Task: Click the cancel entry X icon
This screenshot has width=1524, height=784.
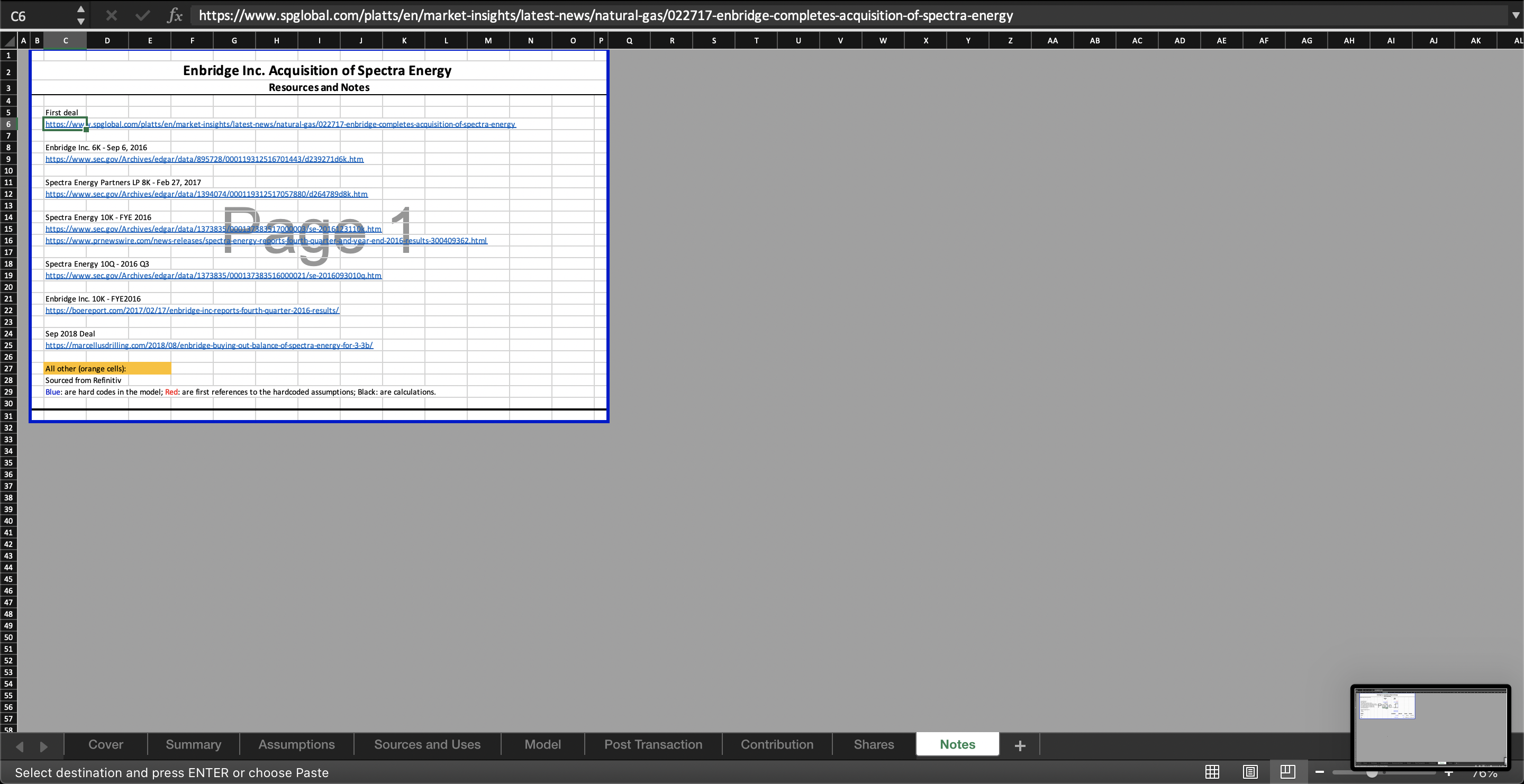Action: pos(111,15)
